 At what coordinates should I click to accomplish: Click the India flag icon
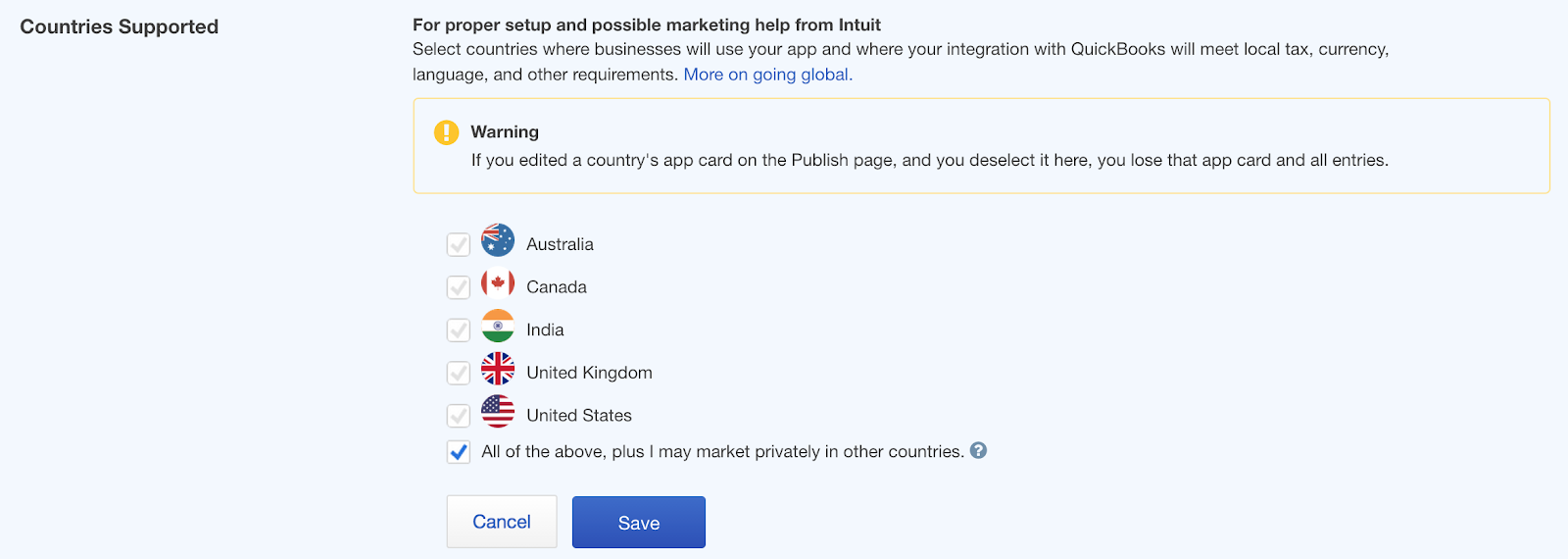point(498,326)
